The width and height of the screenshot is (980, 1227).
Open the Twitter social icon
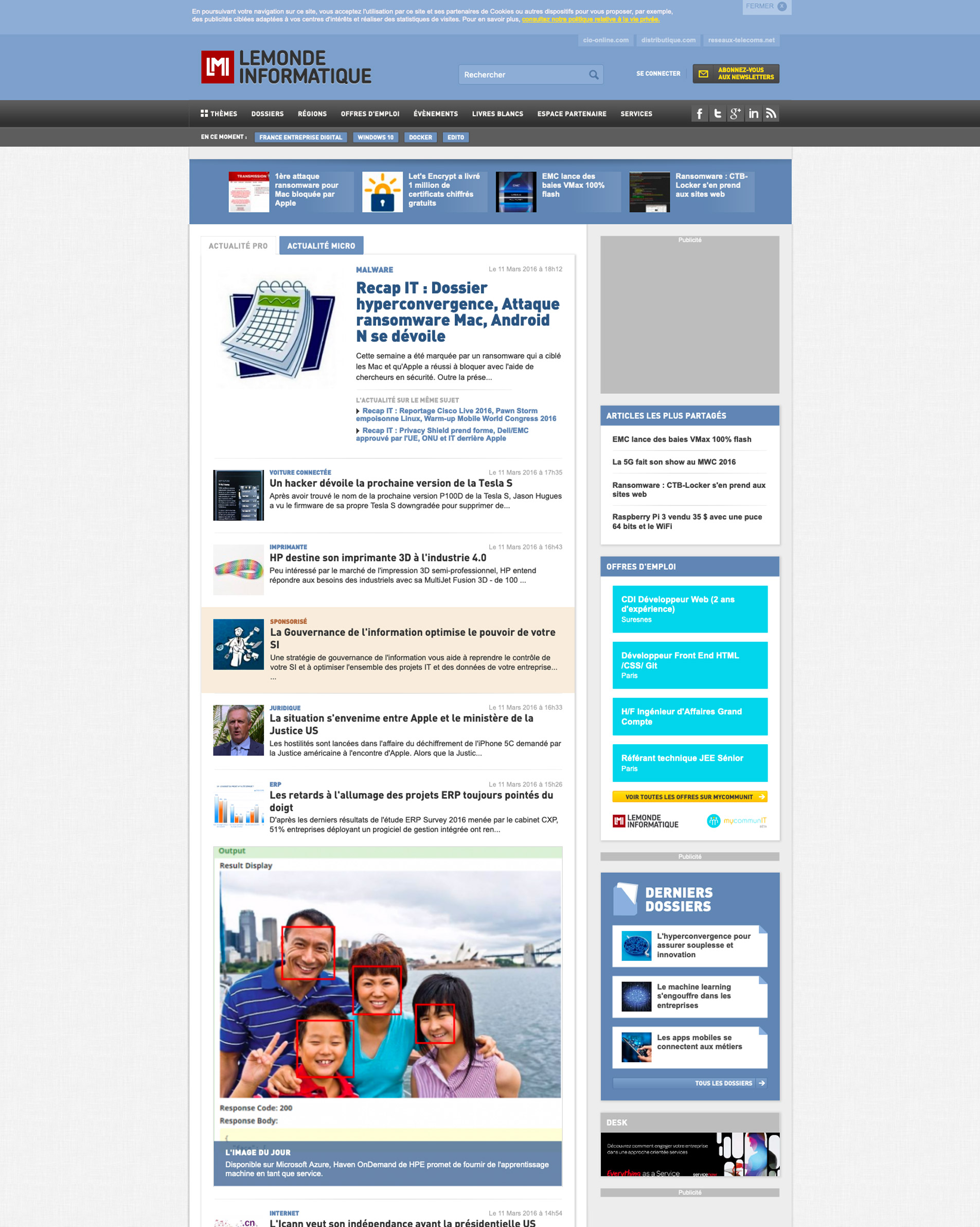pos(717,114)
